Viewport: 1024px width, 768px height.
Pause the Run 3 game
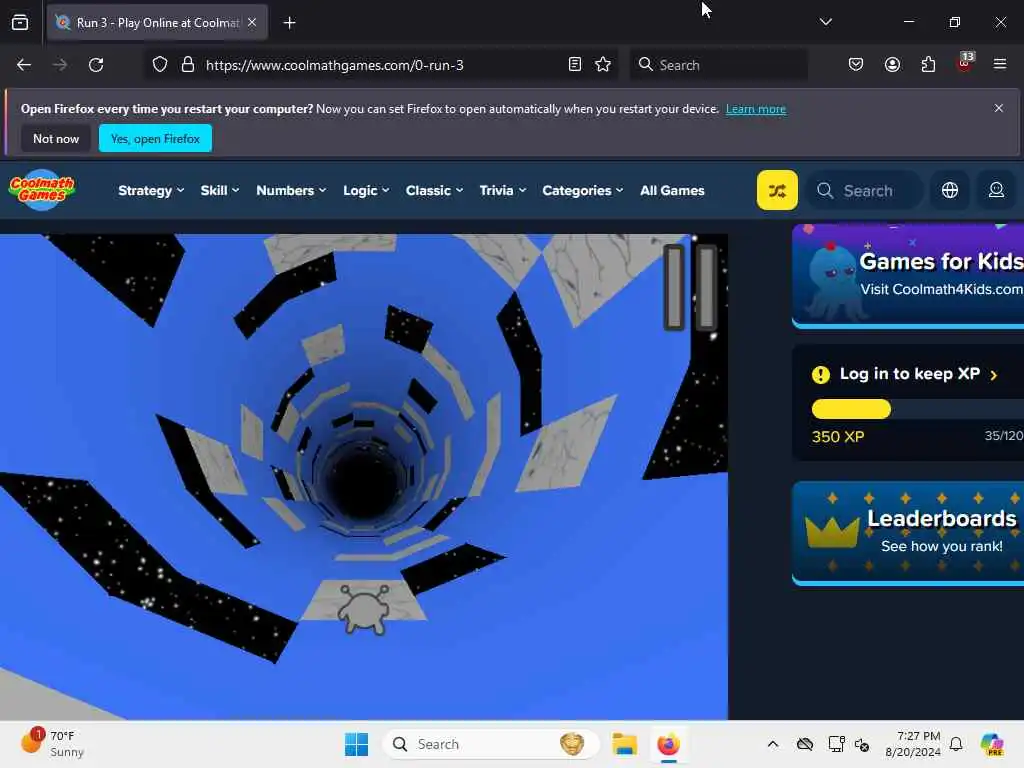690,287
